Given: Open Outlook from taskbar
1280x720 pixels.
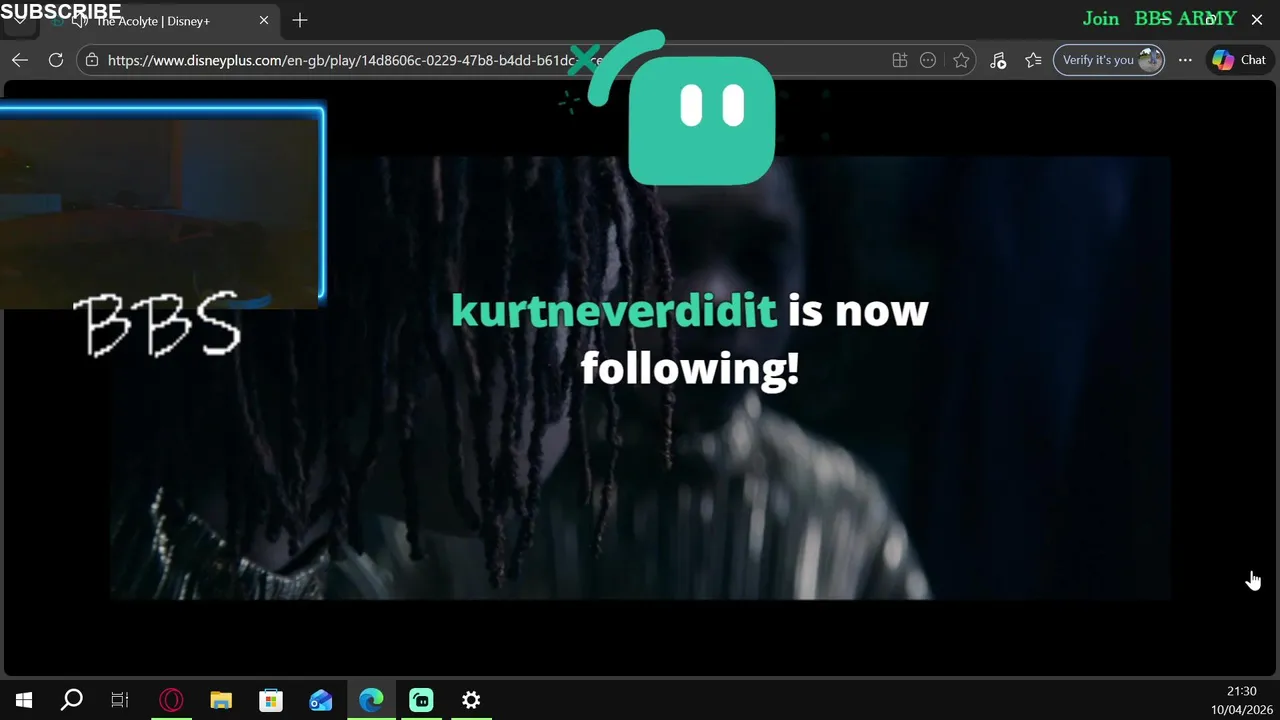Looking at the screenshot, I should click(321, 700).
